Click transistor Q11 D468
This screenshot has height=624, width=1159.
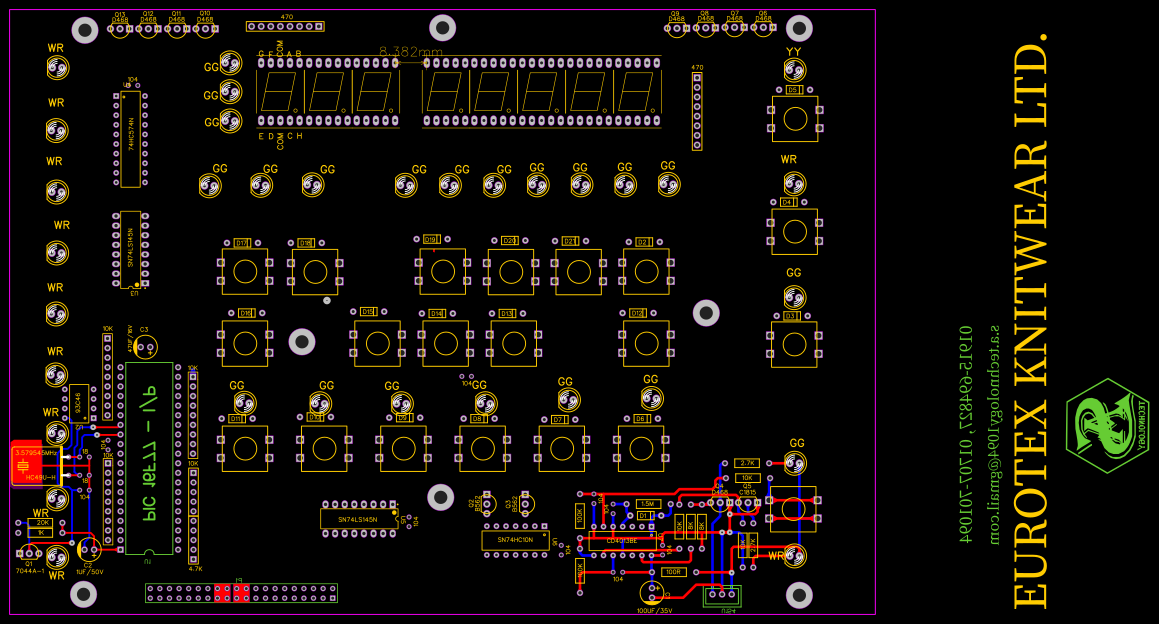(x=176, y=29)
